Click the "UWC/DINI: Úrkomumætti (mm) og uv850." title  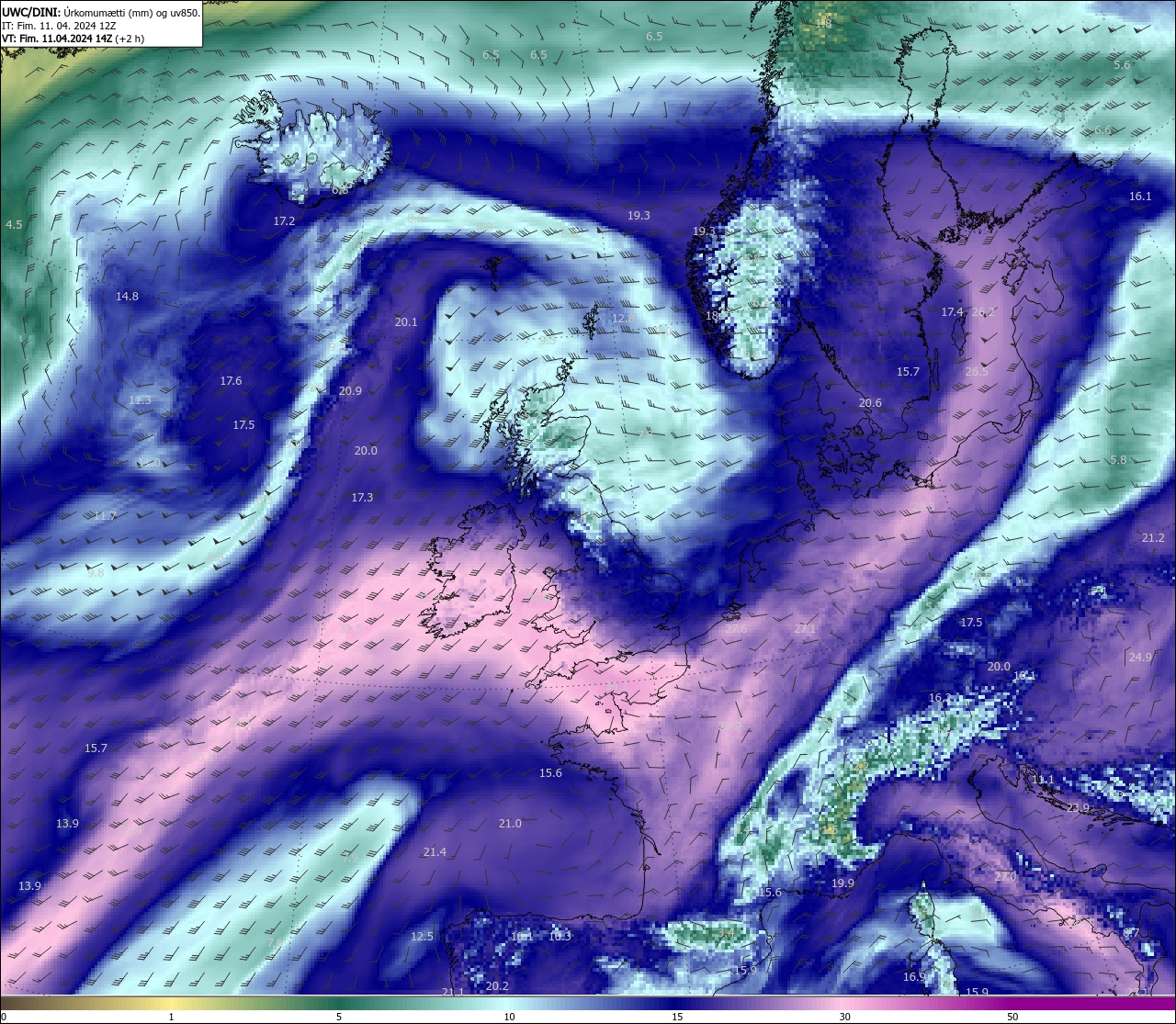click(x=101, y=13)
